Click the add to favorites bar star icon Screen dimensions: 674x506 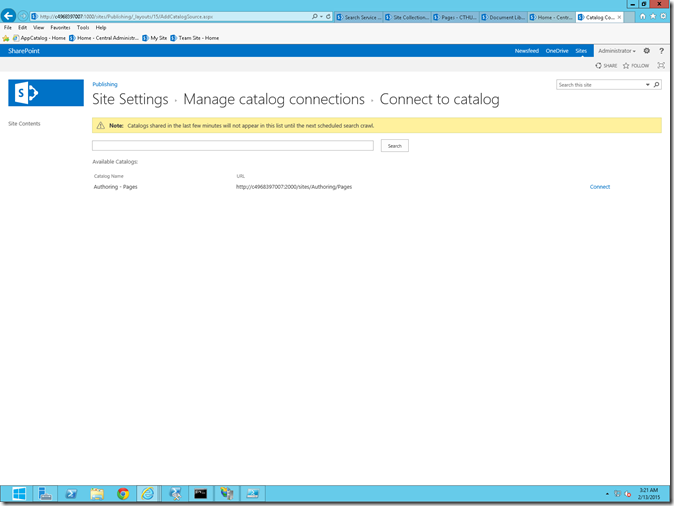[x=6, y=38]
